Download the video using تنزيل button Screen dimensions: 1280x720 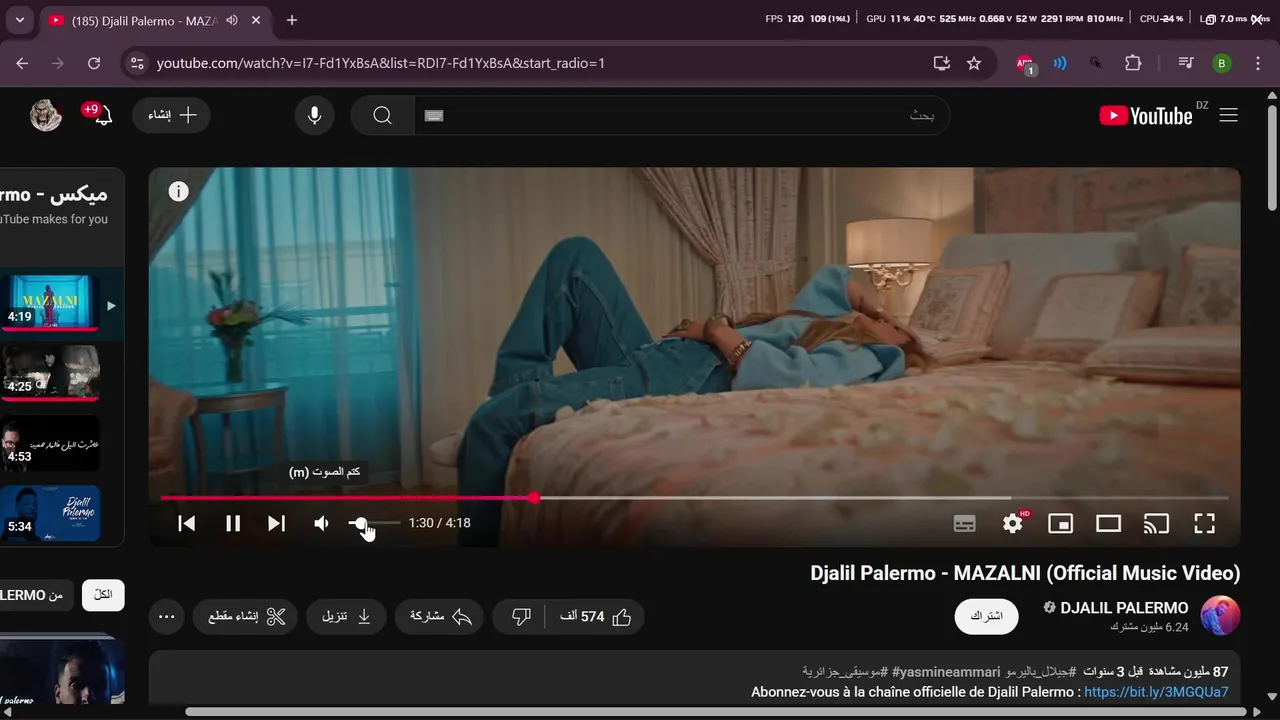346,617
